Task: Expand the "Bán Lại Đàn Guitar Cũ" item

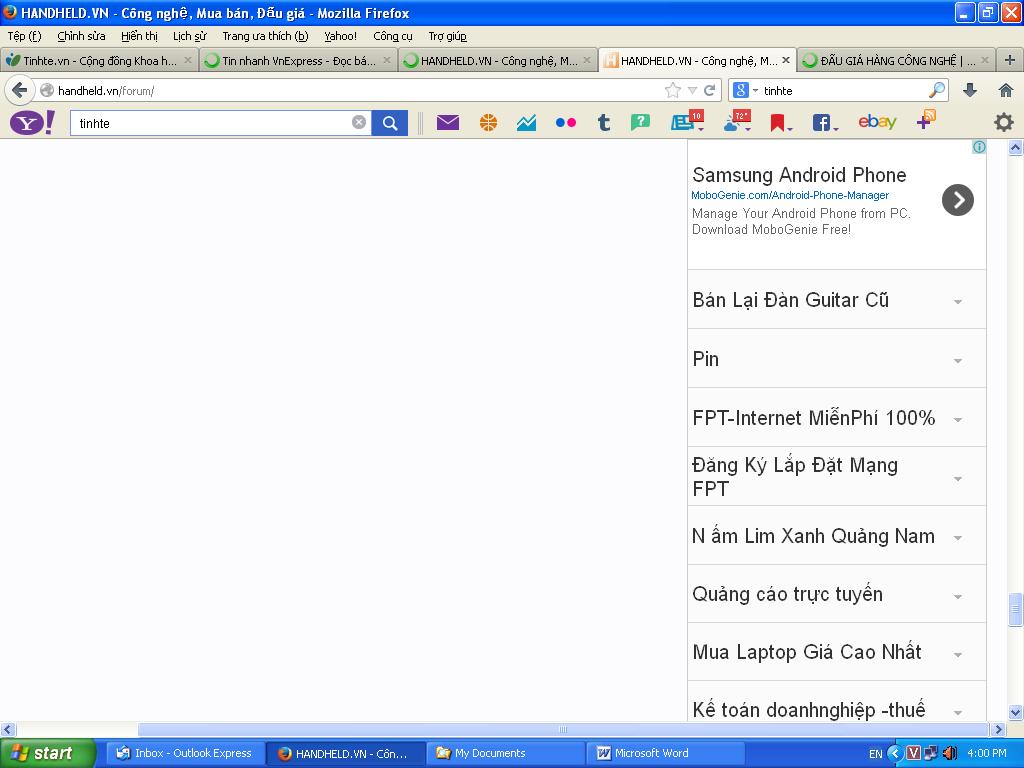Action: coord(957,301)
